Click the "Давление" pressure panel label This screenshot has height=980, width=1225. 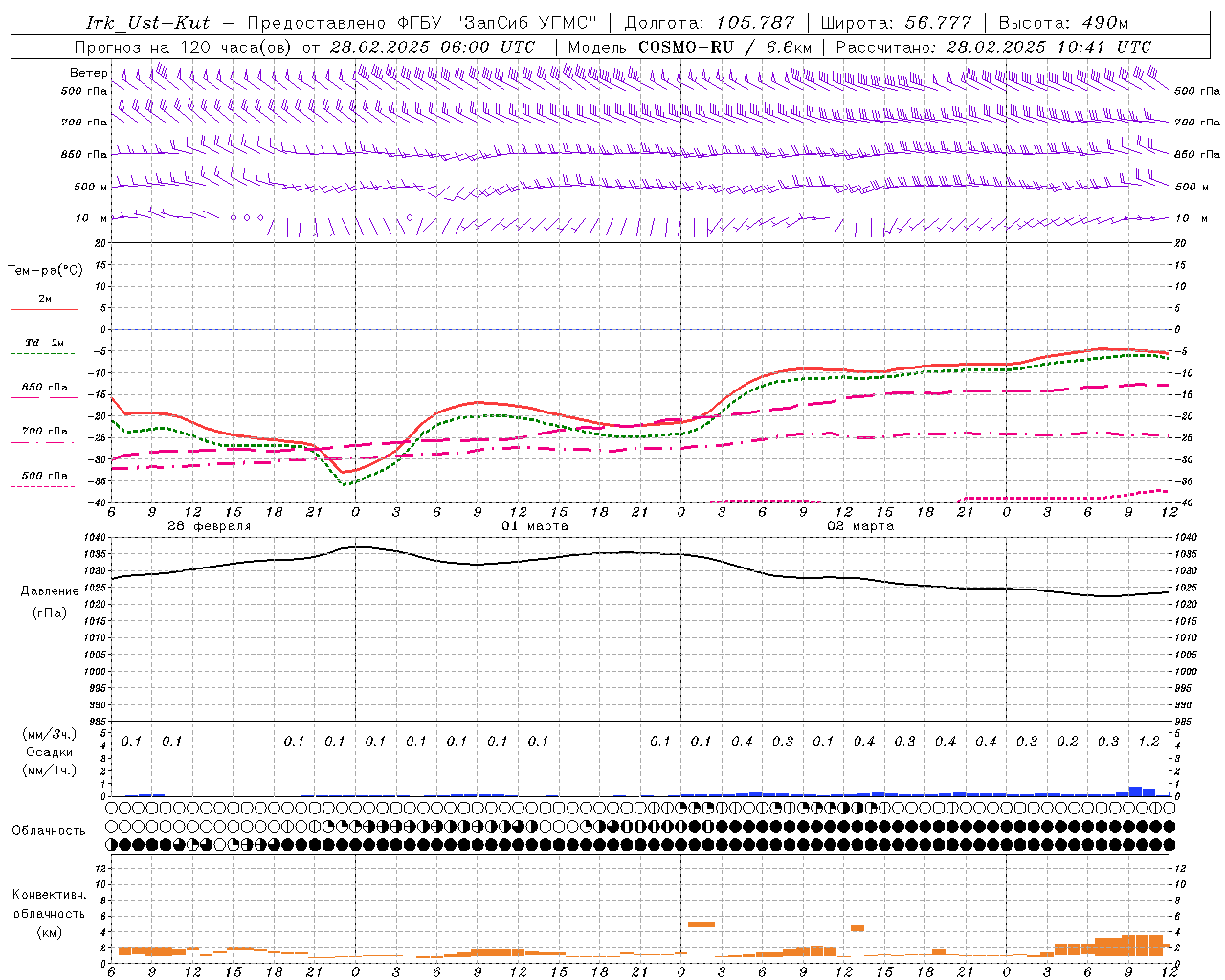(x=50, y=591)
